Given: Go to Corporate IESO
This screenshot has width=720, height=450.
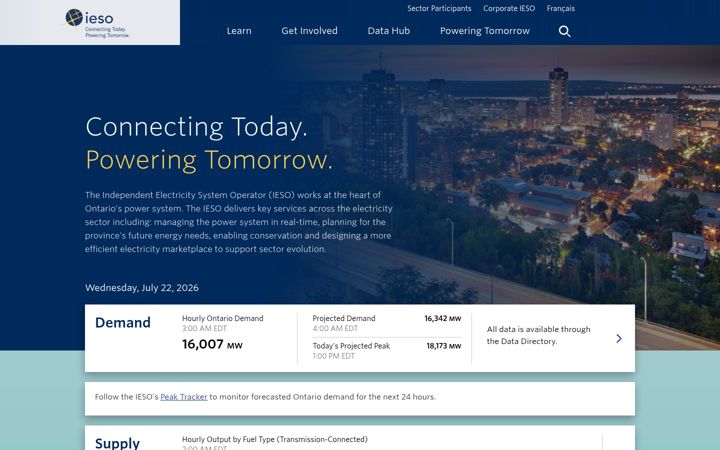Looking at the screenshot, I should point(509,8).
